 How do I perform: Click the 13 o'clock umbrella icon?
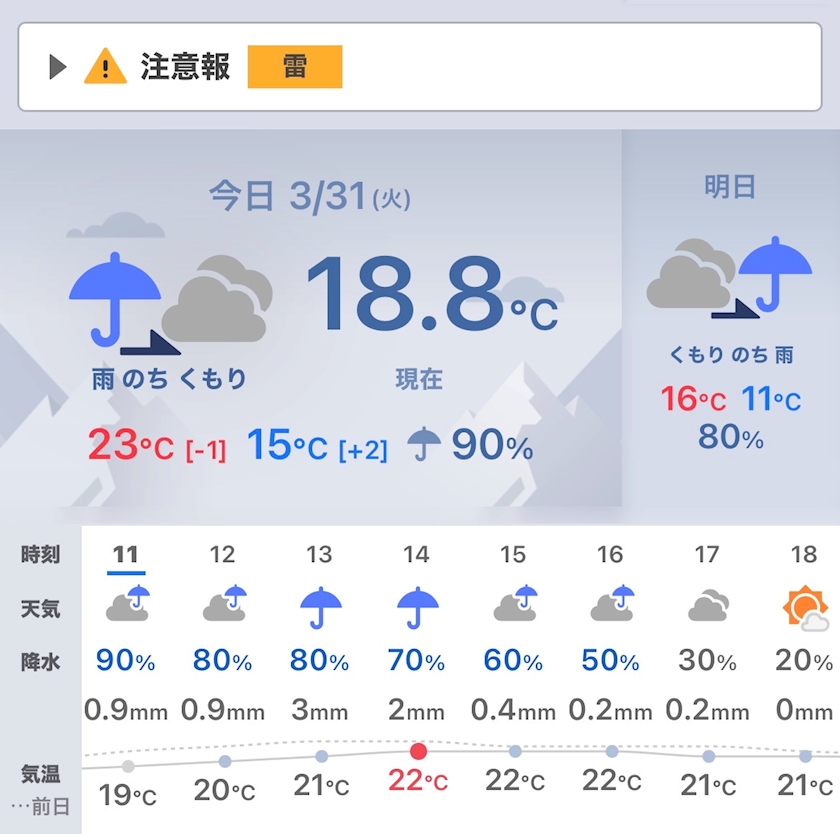(321, 607)
